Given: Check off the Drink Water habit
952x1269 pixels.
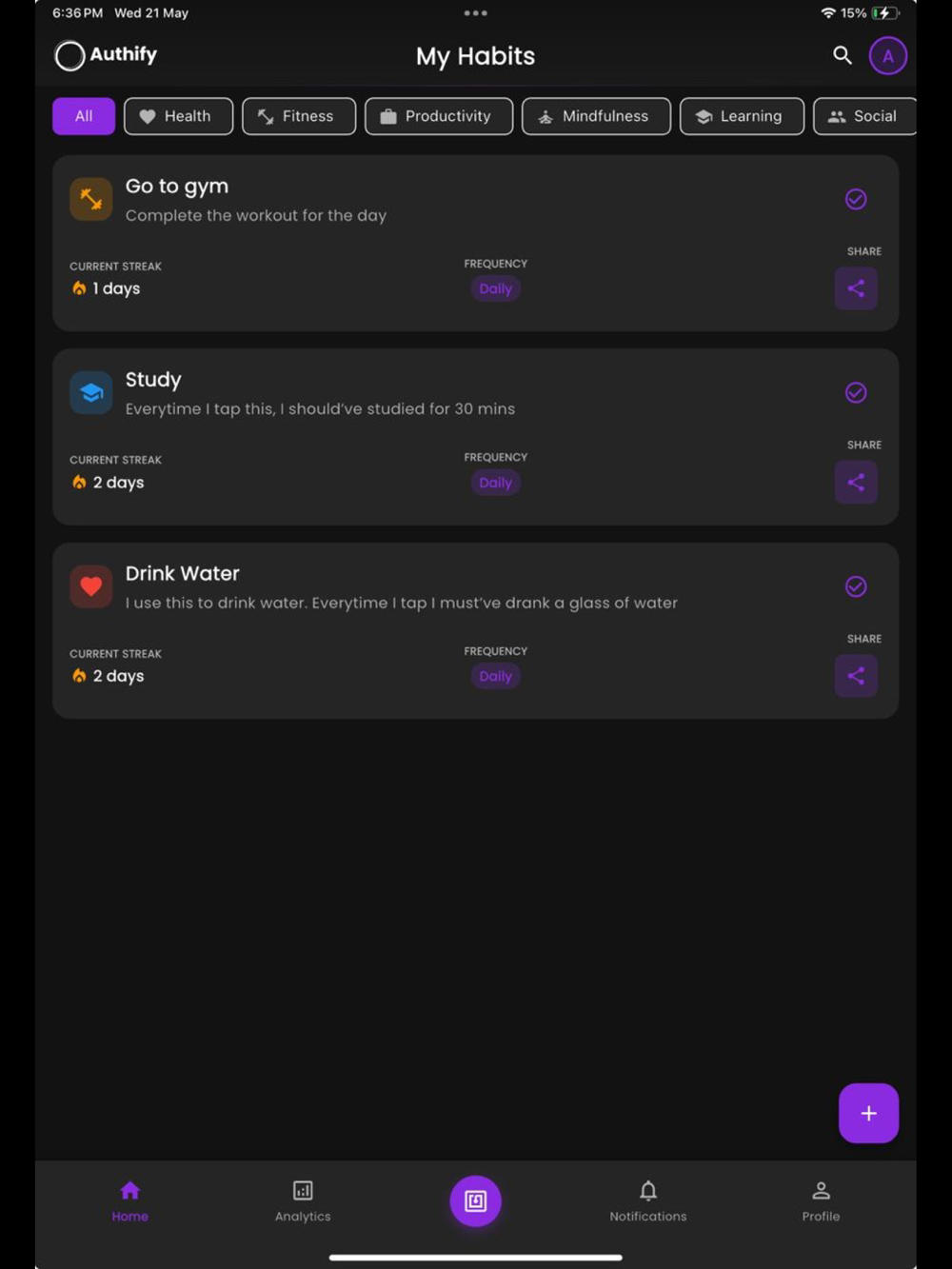Looking at the screenshot, I should 856,586.
